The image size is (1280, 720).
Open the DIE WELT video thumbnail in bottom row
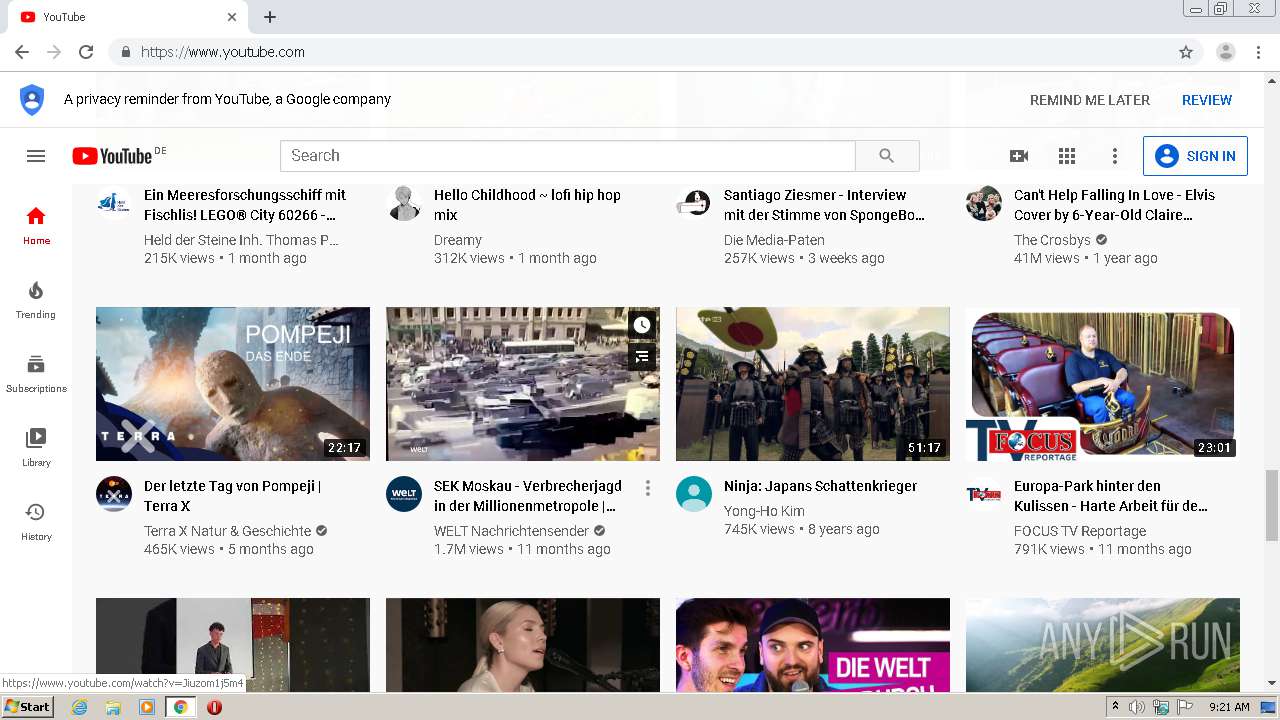point(813,645)
